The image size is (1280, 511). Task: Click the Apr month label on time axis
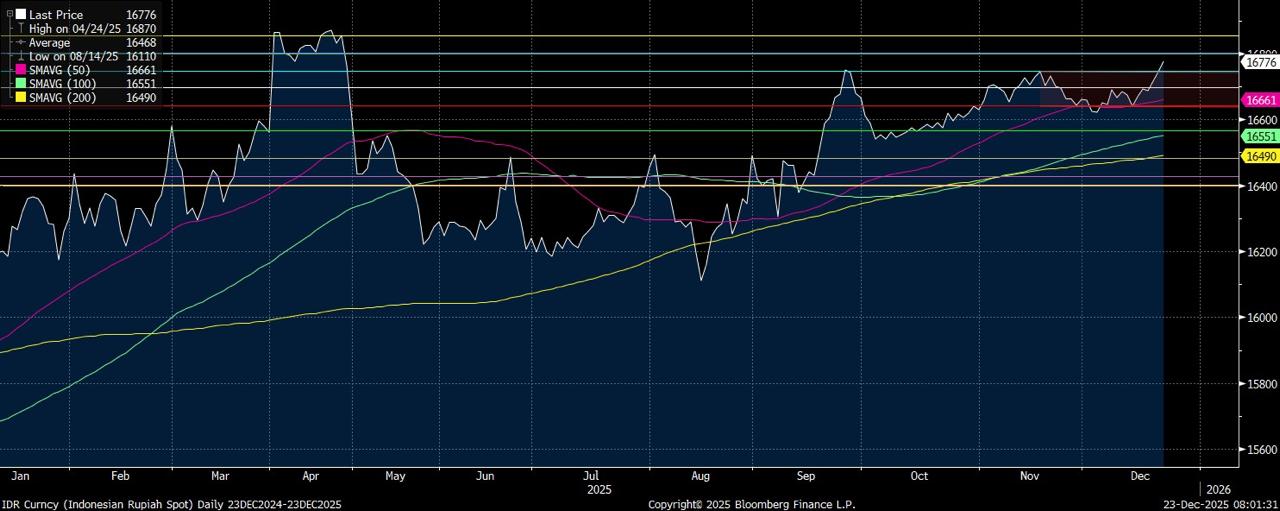click(x=310, y=477)
